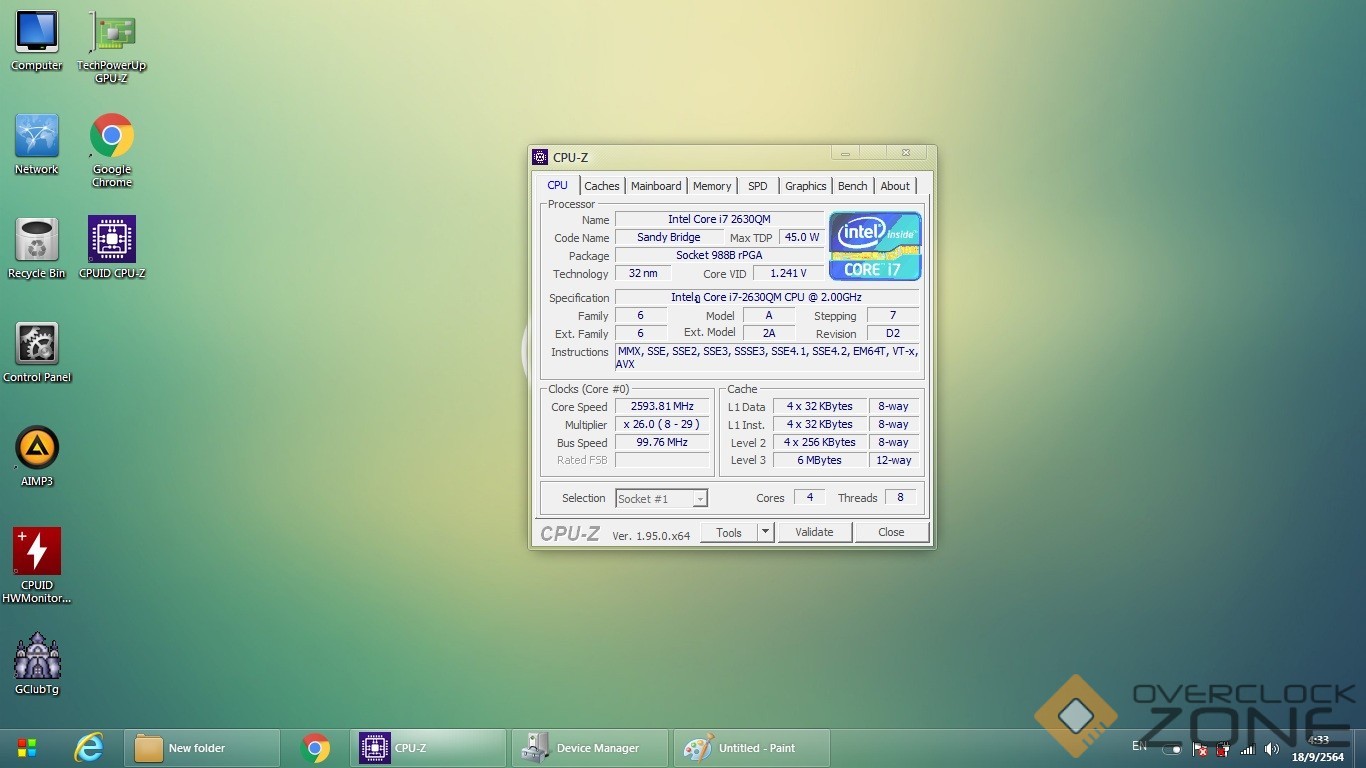
Task: Click the volume icon in system tray
Action: (x=1271, y=749)
